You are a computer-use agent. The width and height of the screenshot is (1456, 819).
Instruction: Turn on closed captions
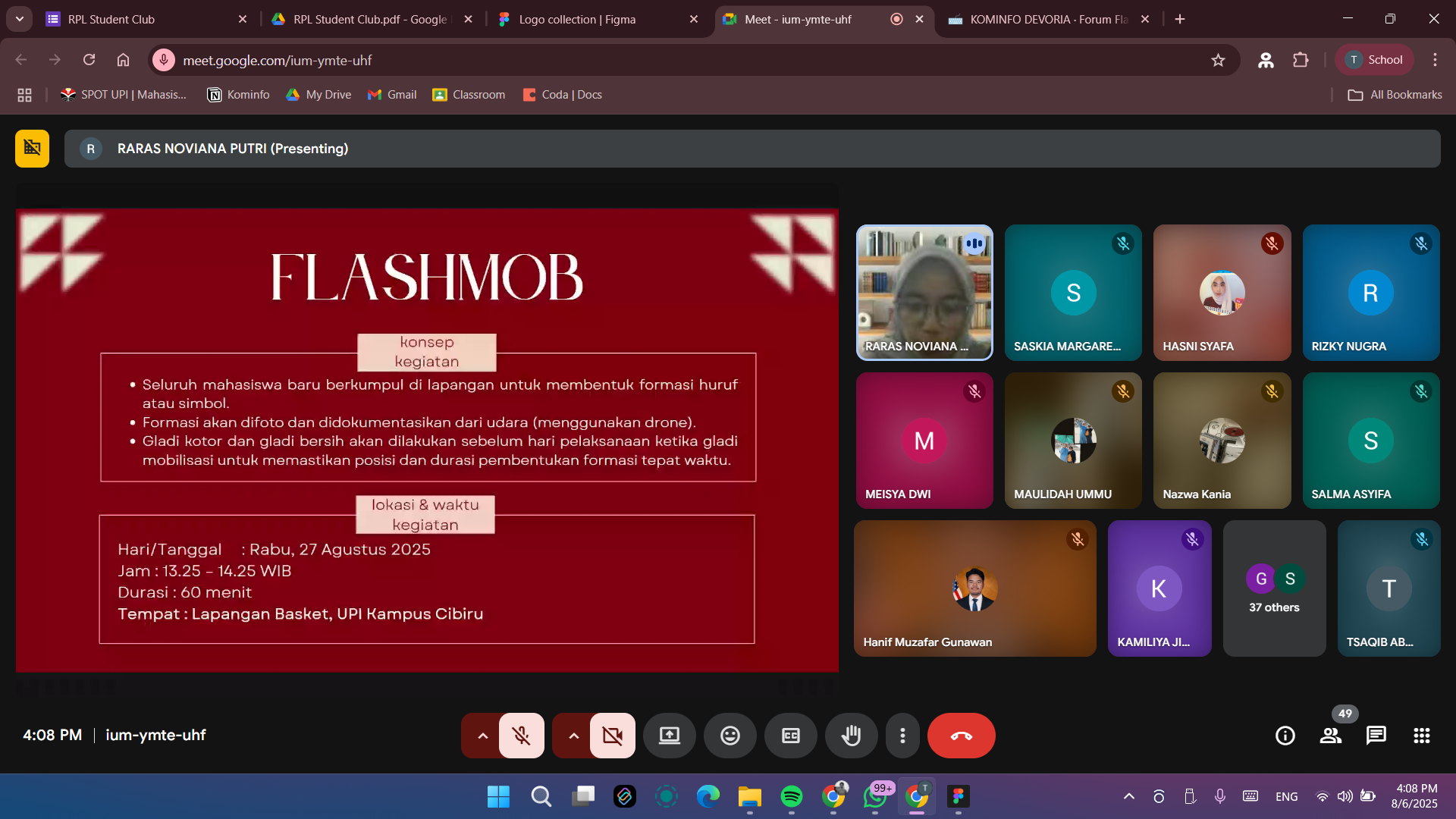pyautogui.click(x=790, y=735)
